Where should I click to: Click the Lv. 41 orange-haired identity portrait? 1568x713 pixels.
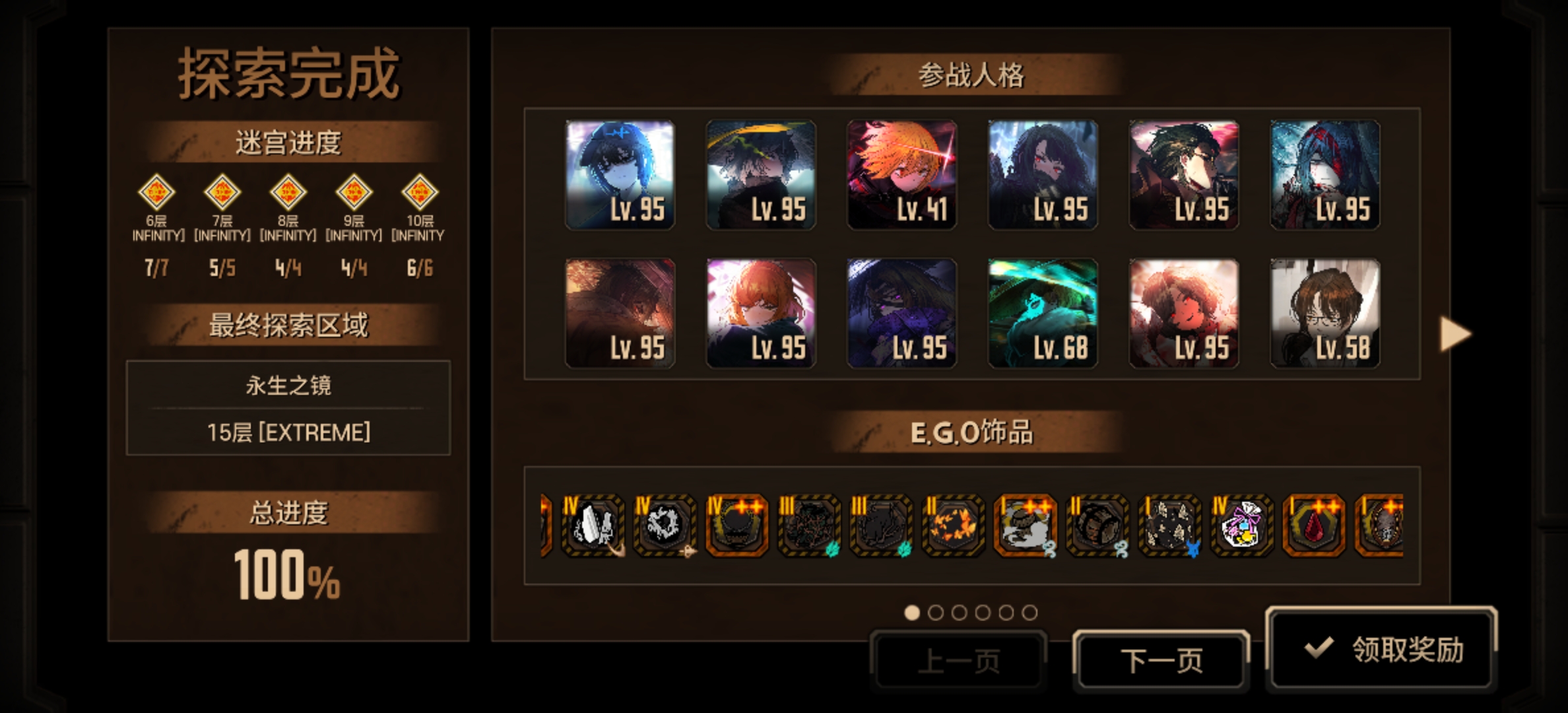click(901, 175)
